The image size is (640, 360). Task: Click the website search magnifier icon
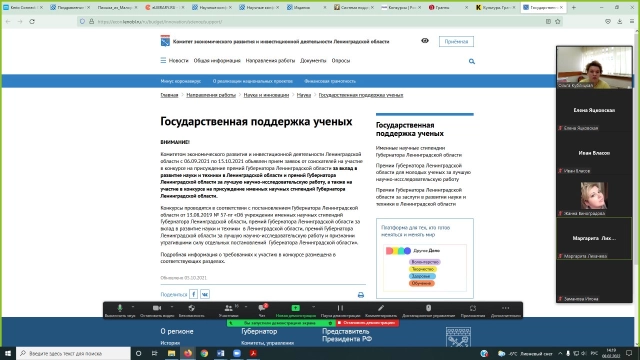coord(472,61)
